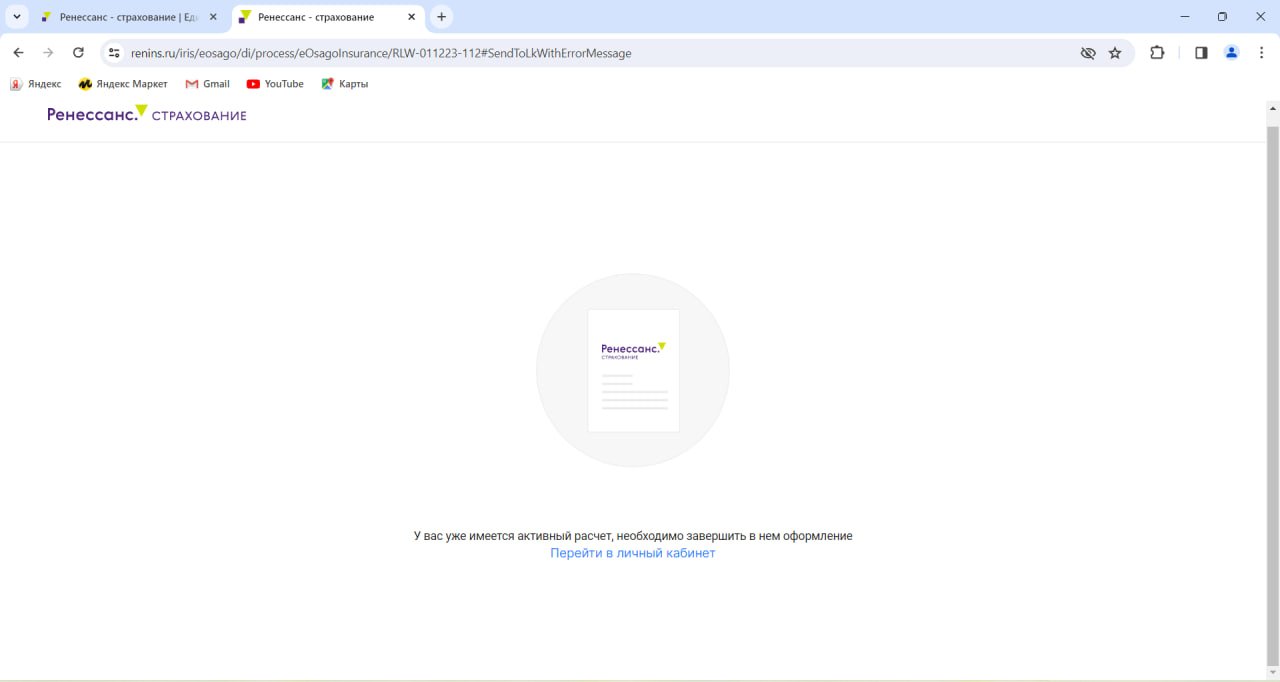
Task: Close the first Ренессанс страхование tab
Action: pyautogui.click(x=213, y=17)
